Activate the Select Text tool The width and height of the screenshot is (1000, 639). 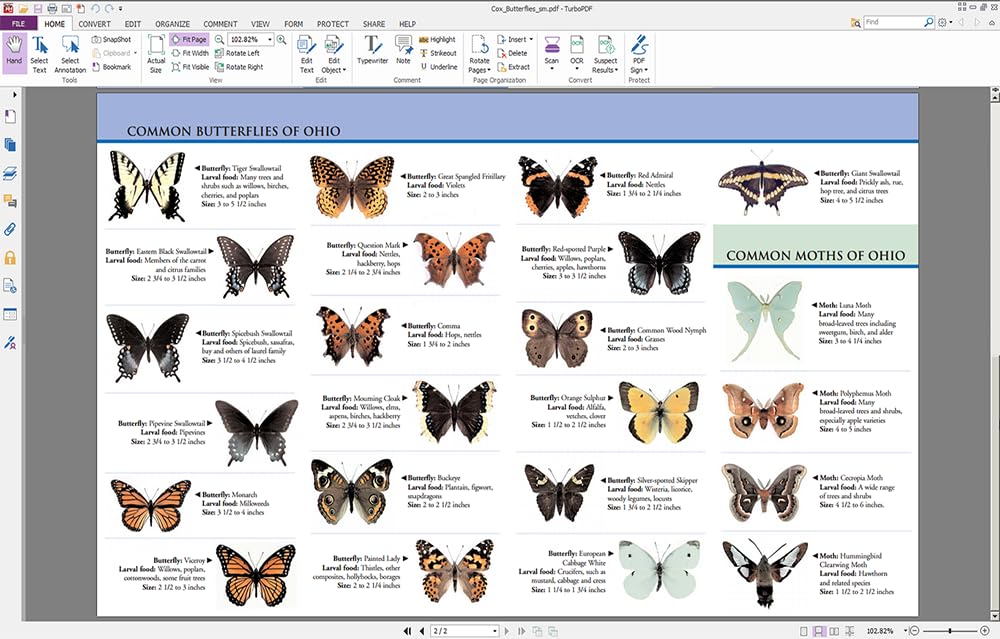click(39, 52)
